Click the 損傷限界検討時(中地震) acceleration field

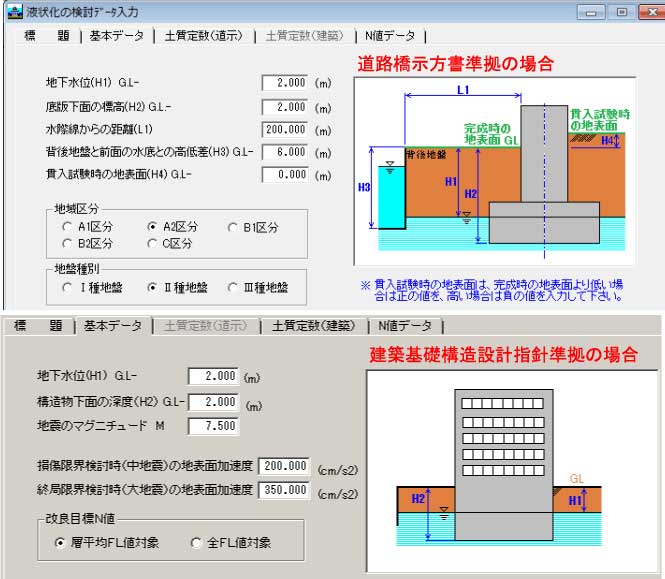(x=285, y=467)
